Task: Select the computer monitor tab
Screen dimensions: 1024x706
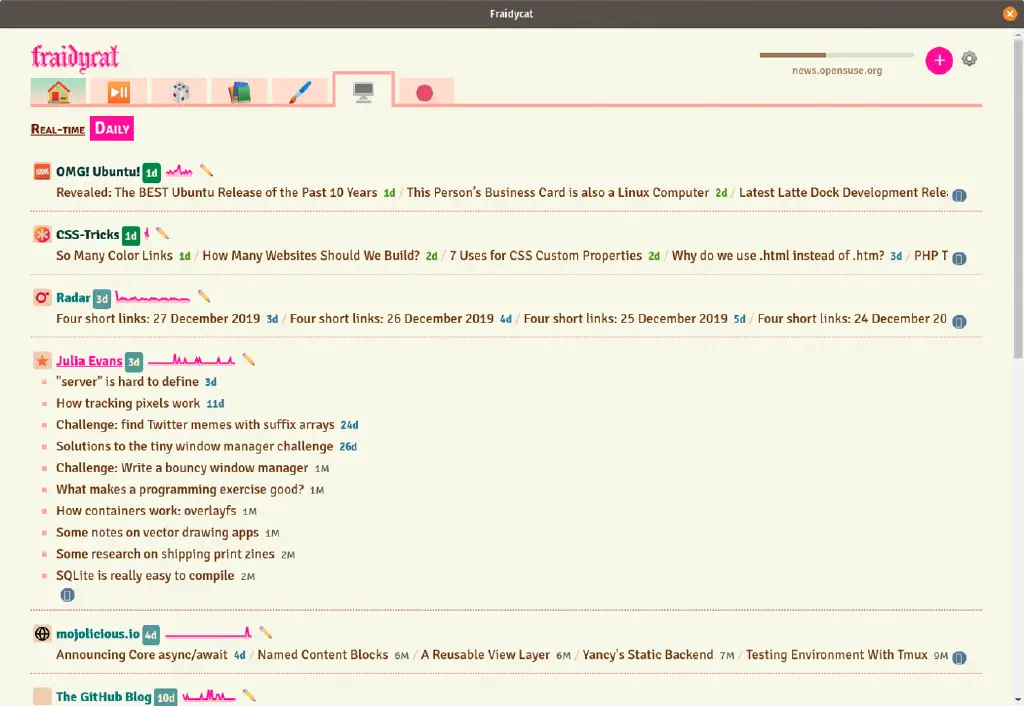Action: [363, 91]
